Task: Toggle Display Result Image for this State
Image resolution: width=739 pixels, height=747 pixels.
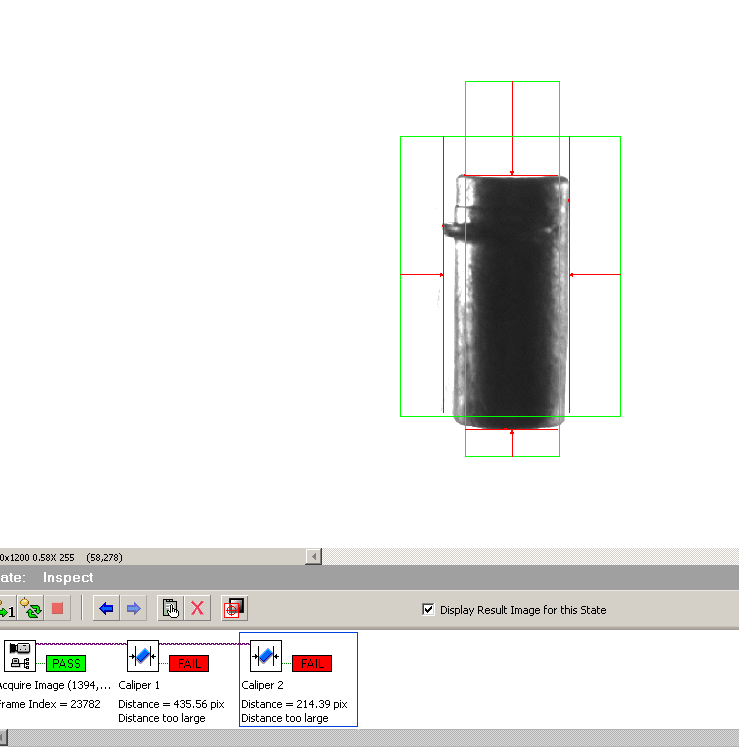Action: tap(429, 609)
